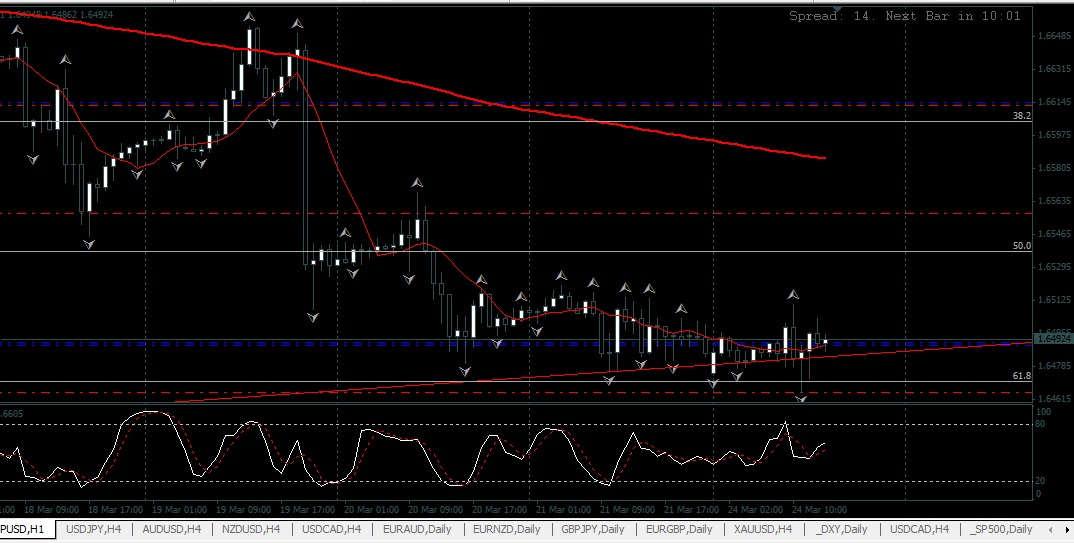Click price scale value 1.66315
1074x543 pixels.
(1055, 68)
